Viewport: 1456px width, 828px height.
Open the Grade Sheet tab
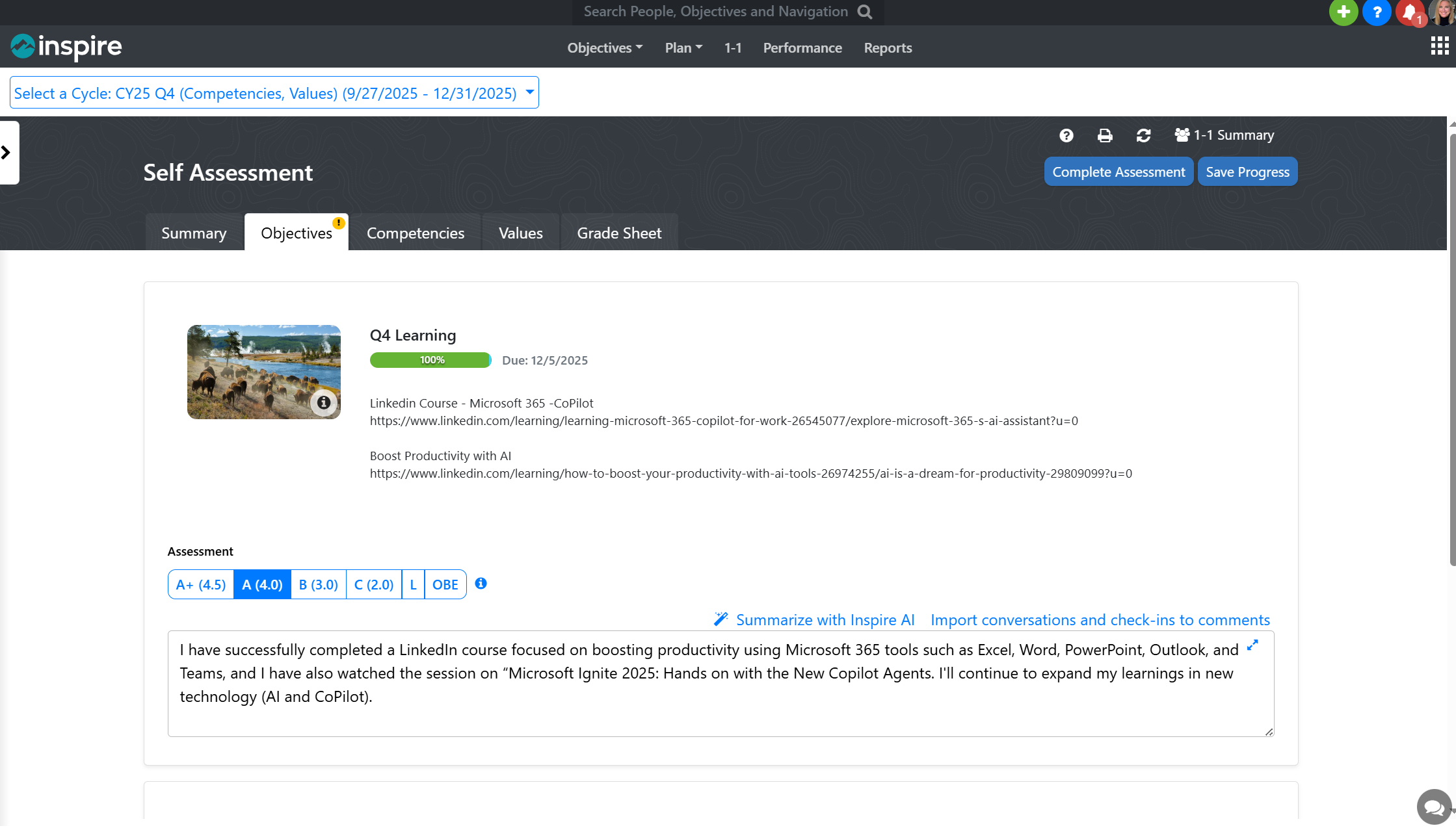click(618, 233)
